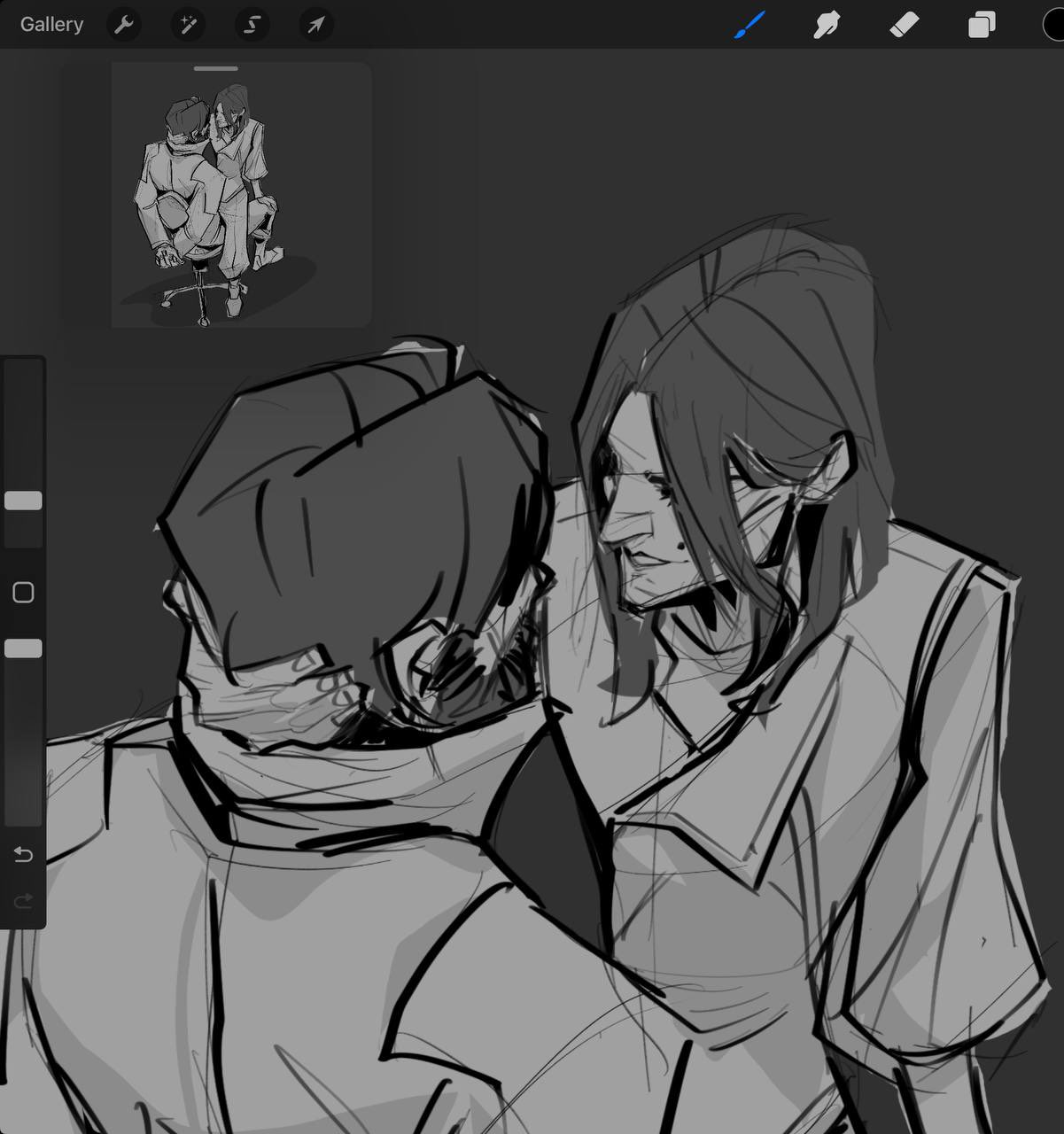The height and width of the screenshot is (1134, 1064).
Task: Open the Actions wrench menu
Action: 124,25
